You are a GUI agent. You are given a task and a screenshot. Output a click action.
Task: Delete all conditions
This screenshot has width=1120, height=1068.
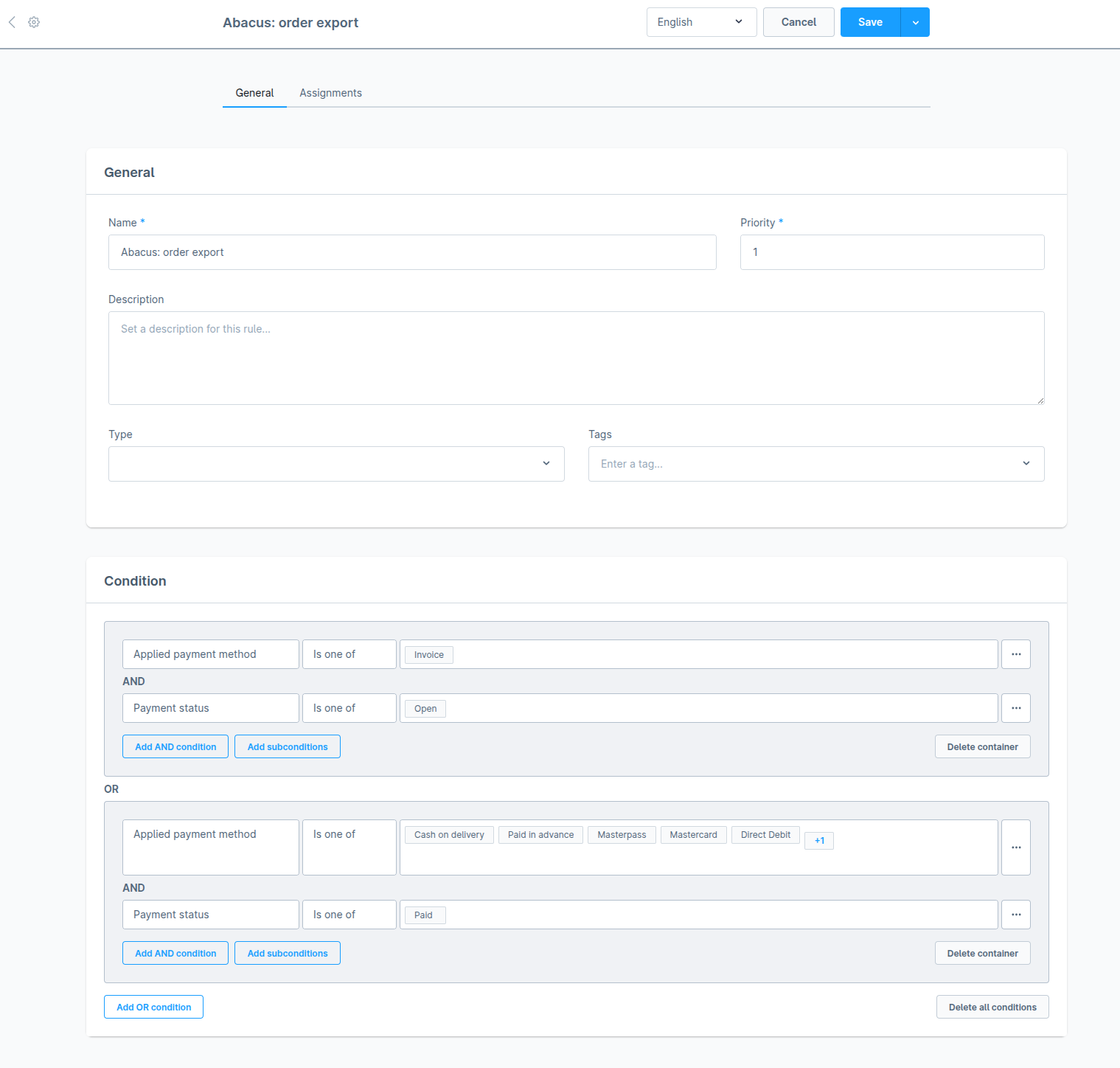click(992, 1007)
